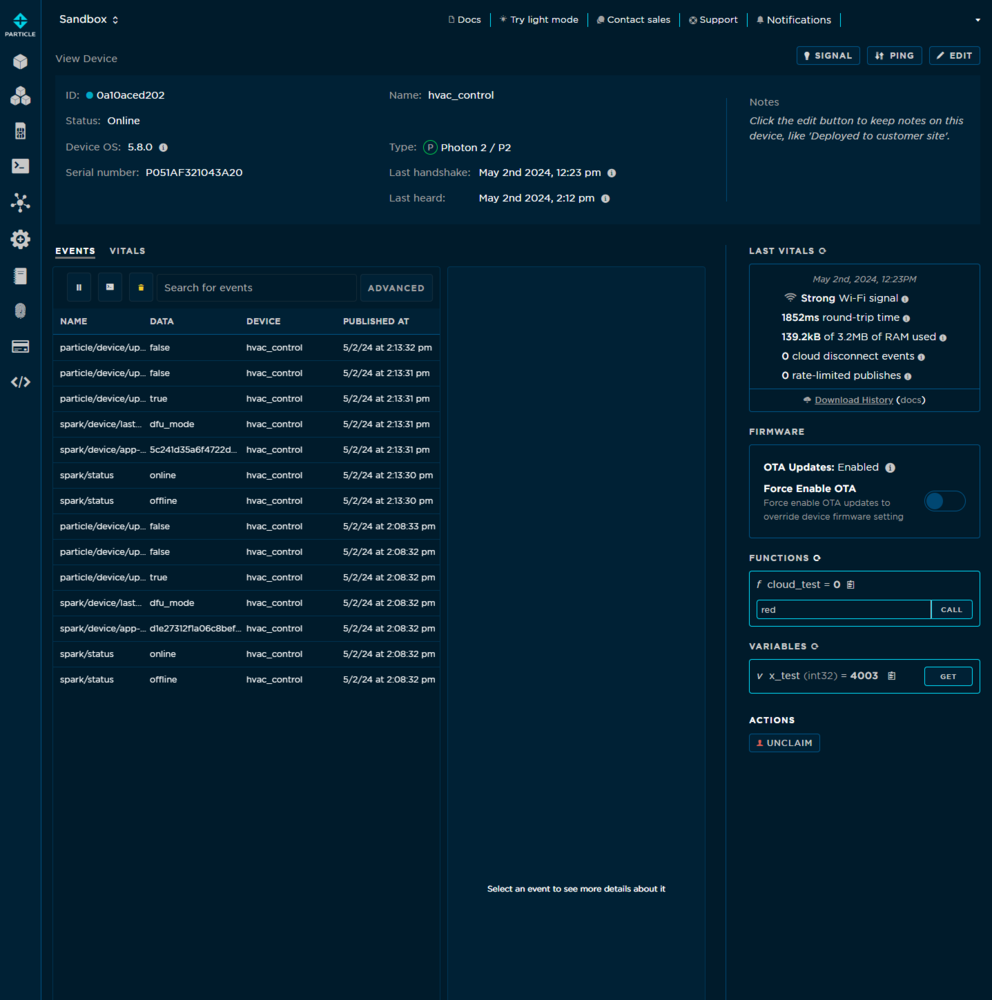
Task: Click the EDIT device button
Action: [954, 56]
